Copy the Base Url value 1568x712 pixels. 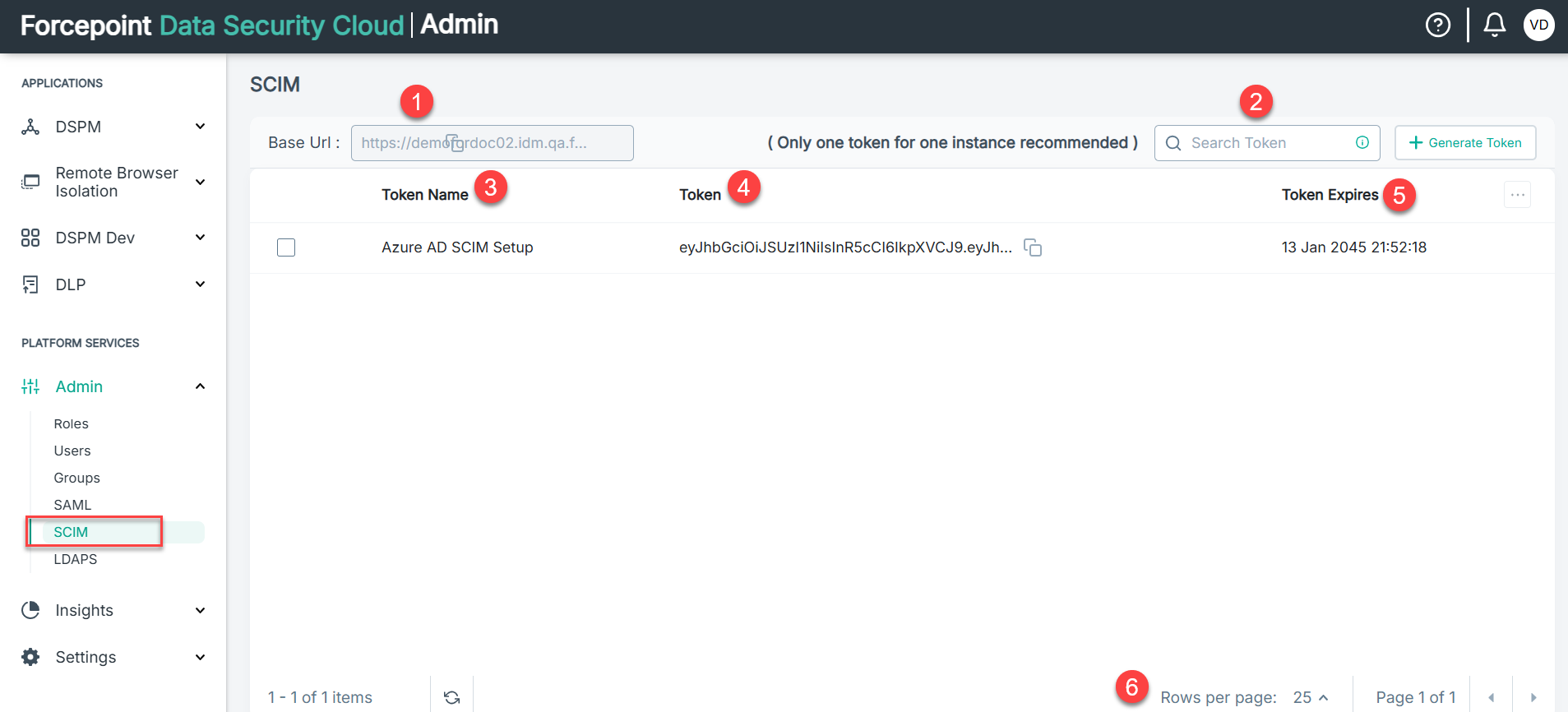pos(455,143)
